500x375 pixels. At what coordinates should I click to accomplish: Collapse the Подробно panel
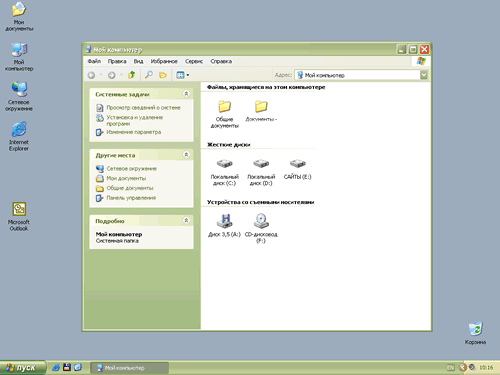click(x=186, y=220)
